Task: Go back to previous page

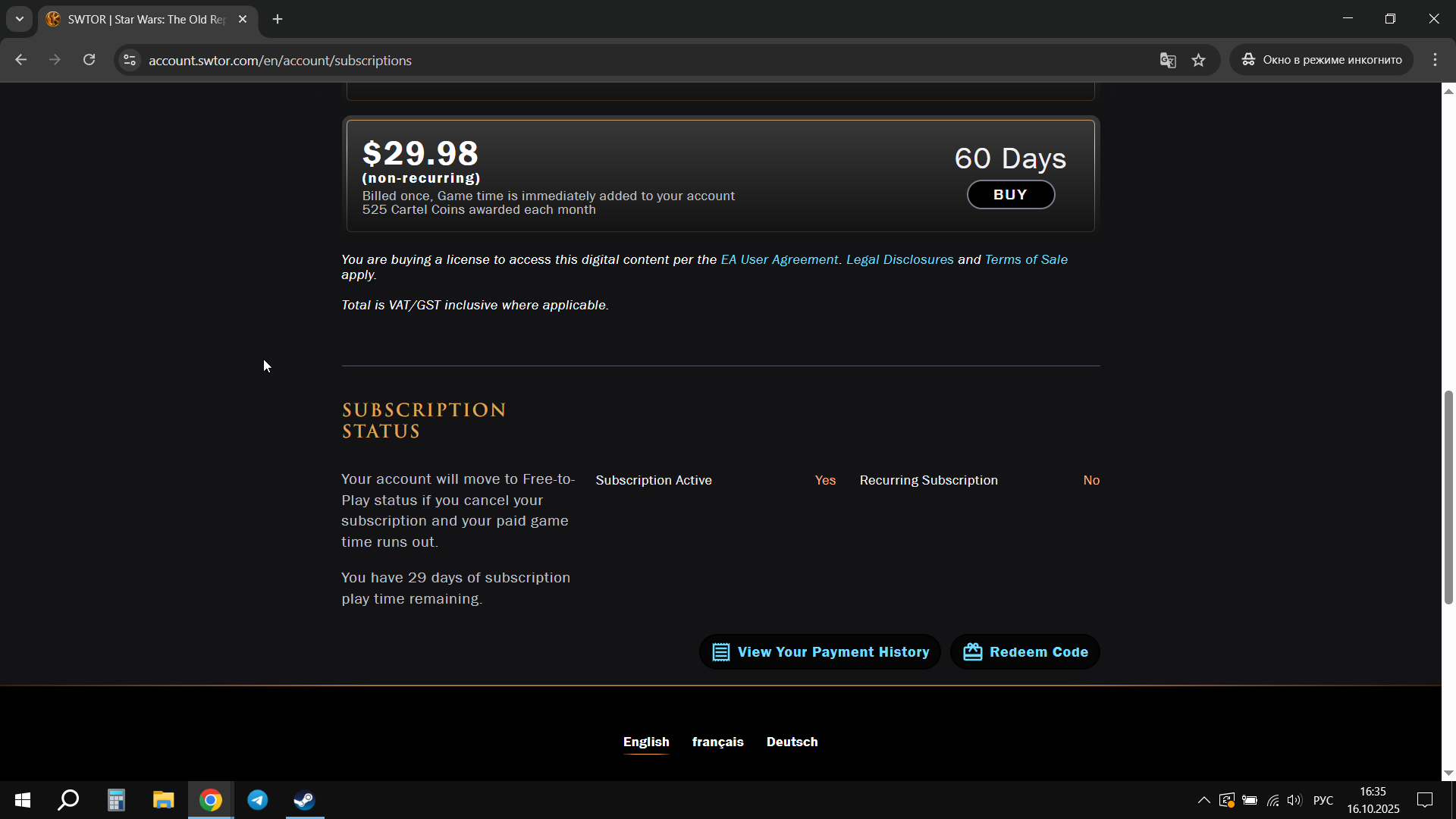Action: [21, 60]
